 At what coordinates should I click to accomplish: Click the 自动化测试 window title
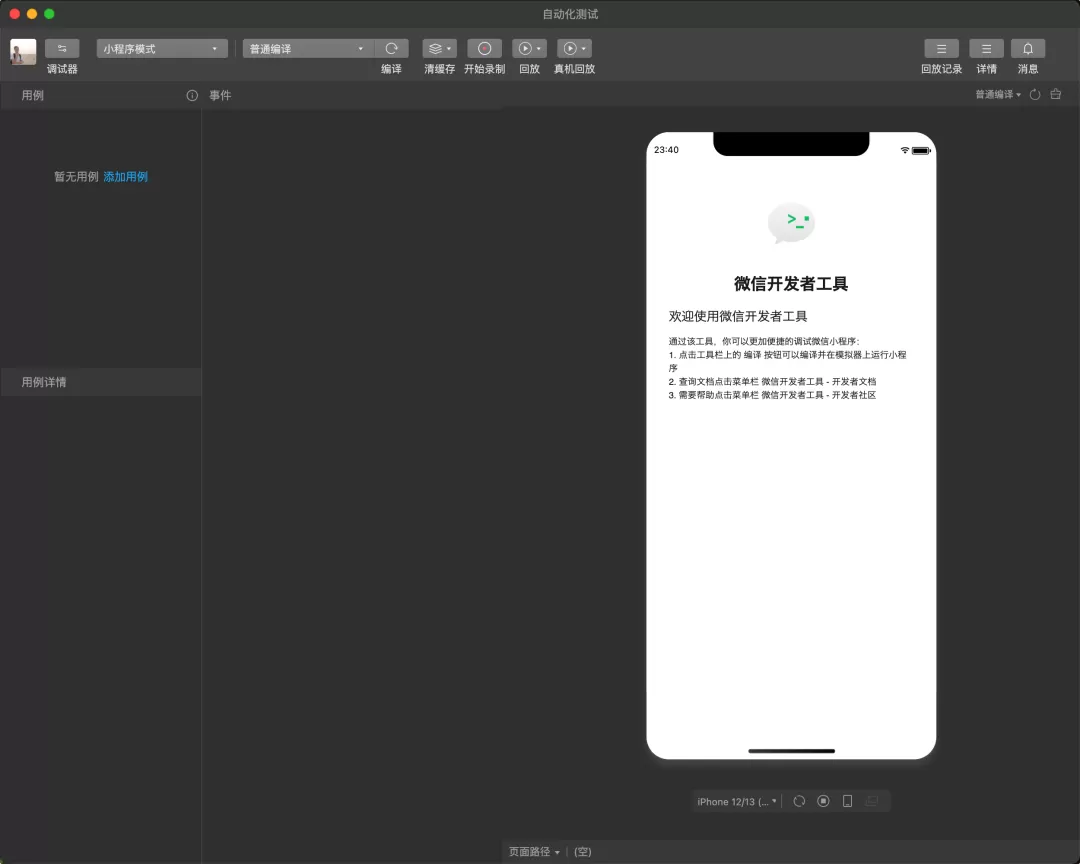[570, 14]
